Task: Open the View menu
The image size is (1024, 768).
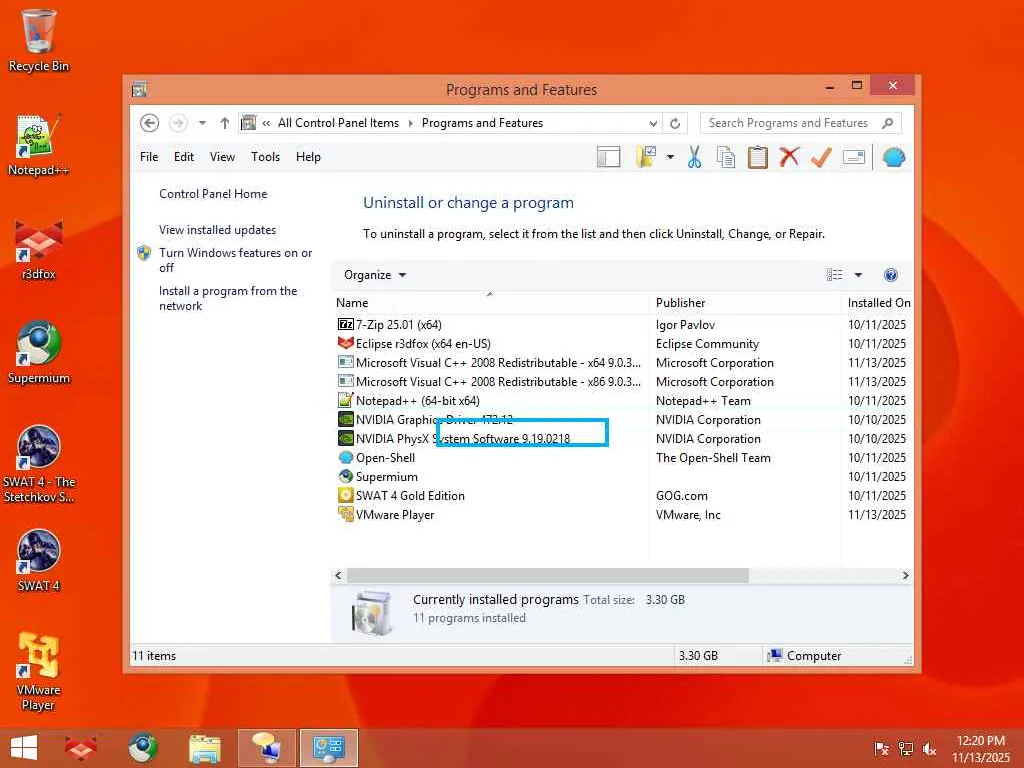Action: click(222, 157)
